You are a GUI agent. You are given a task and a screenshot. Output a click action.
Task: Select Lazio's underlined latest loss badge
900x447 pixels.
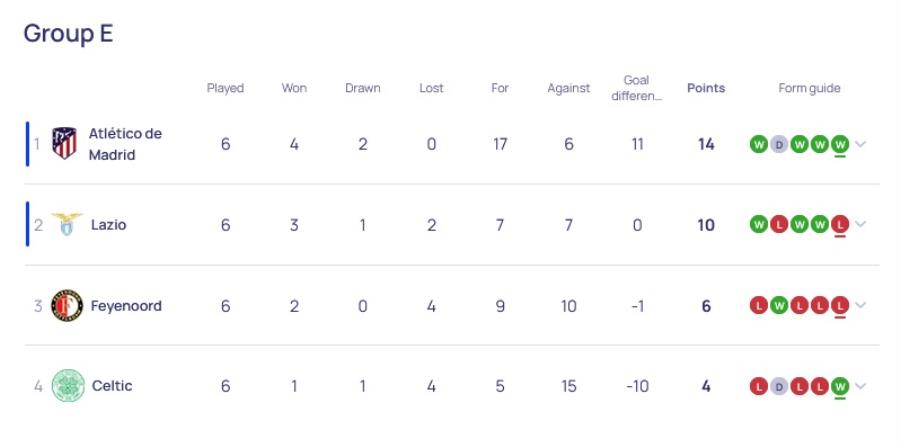click(840, 224)
